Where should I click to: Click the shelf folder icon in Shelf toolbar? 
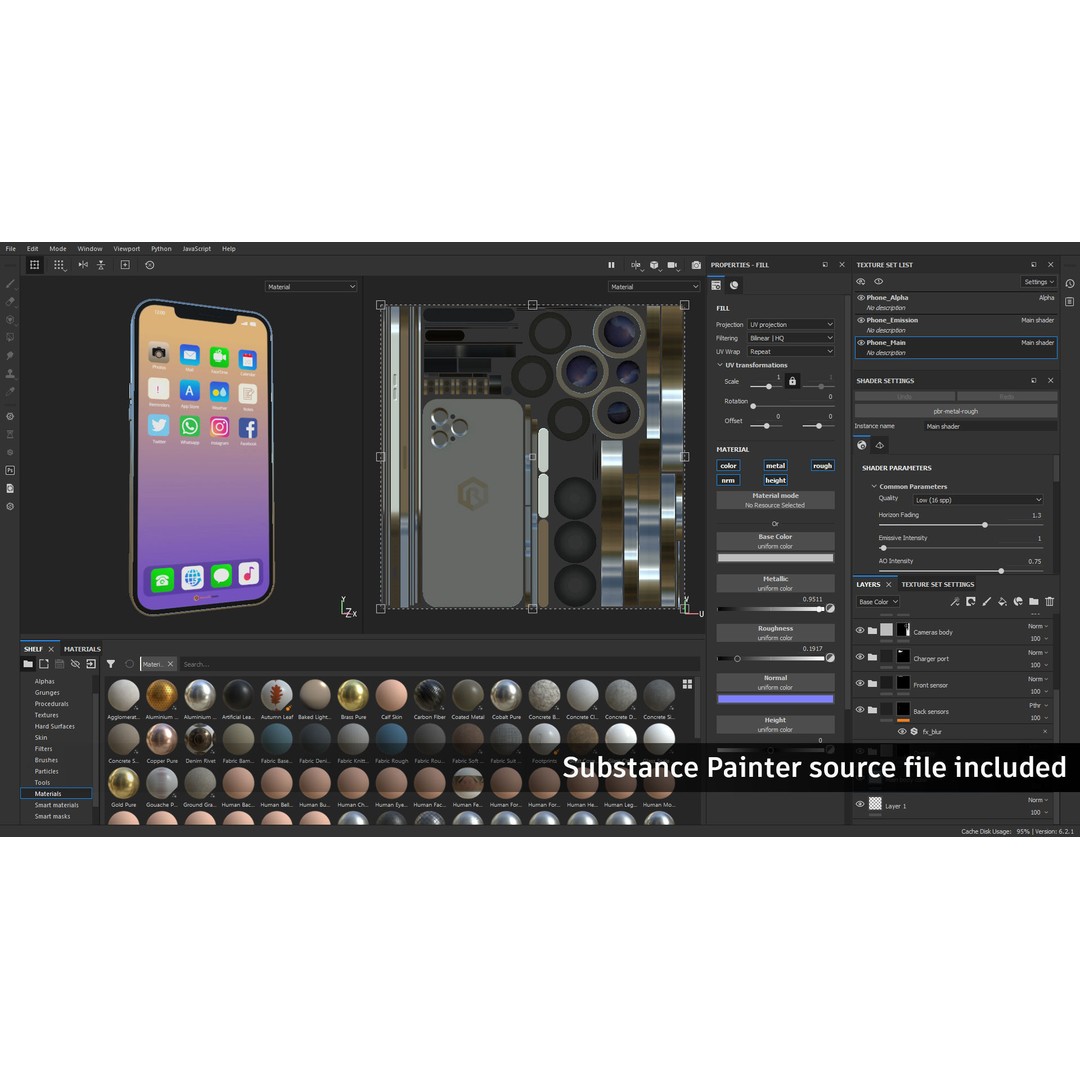28,664
